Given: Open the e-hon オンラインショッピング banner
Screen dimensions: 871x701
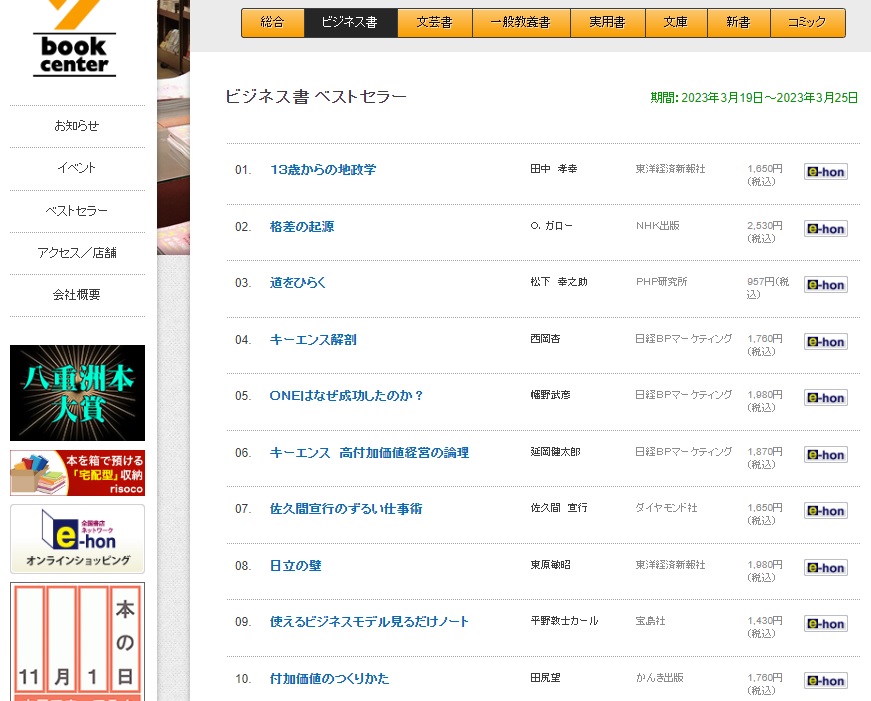Looking at the screenshot, I should (77, 539).
